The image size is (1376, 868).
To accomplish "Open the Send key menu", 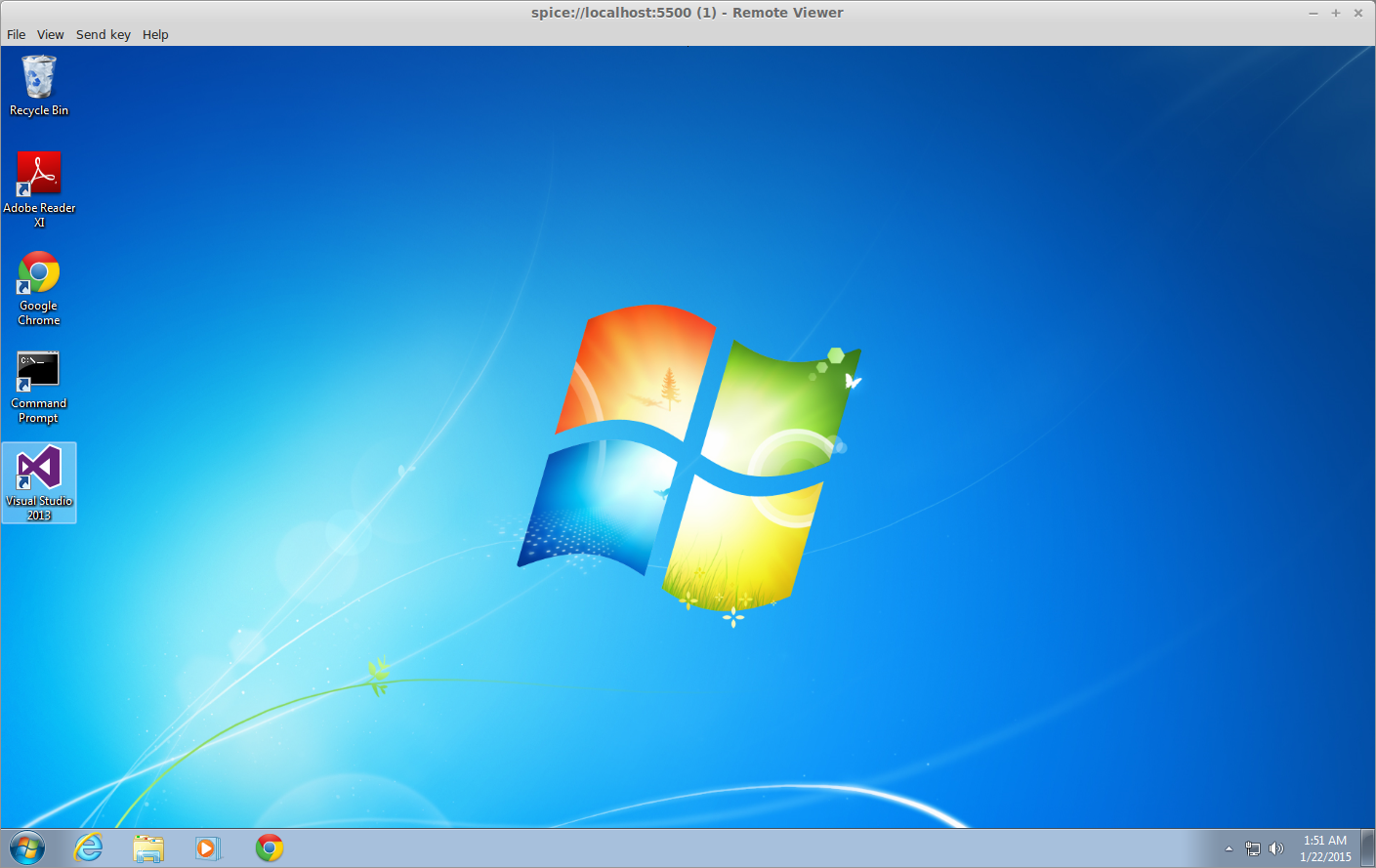I will pyautogui.click(x=103, y=34).
